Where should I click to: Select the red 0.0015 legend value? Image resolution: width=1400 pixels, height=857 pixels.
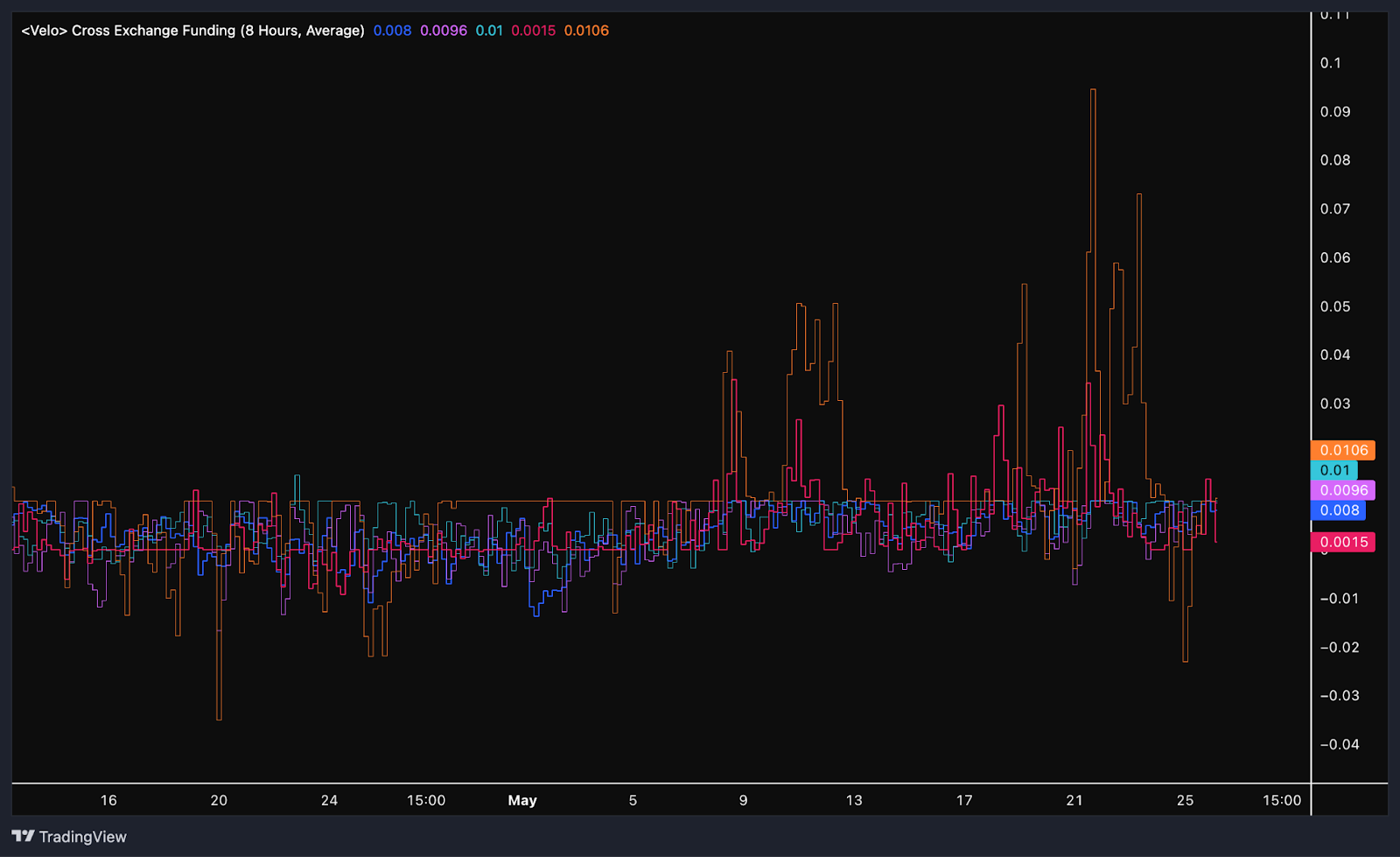point(533,31)
